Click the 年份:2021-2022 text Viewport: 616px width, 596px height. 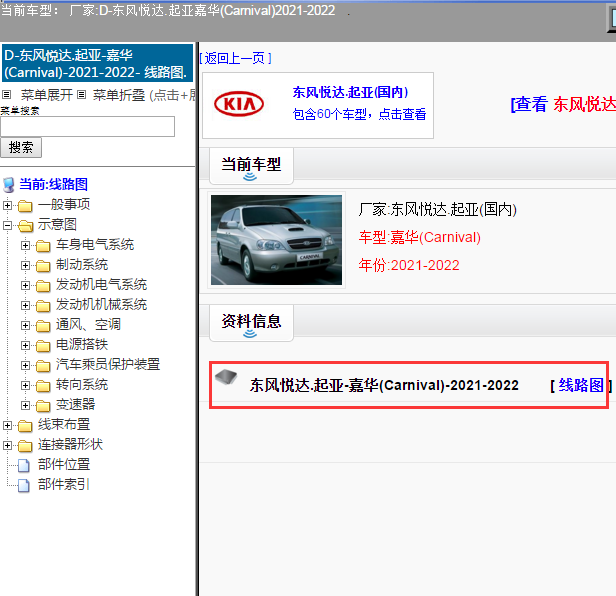pyautogui.click(x=409, y=266)
